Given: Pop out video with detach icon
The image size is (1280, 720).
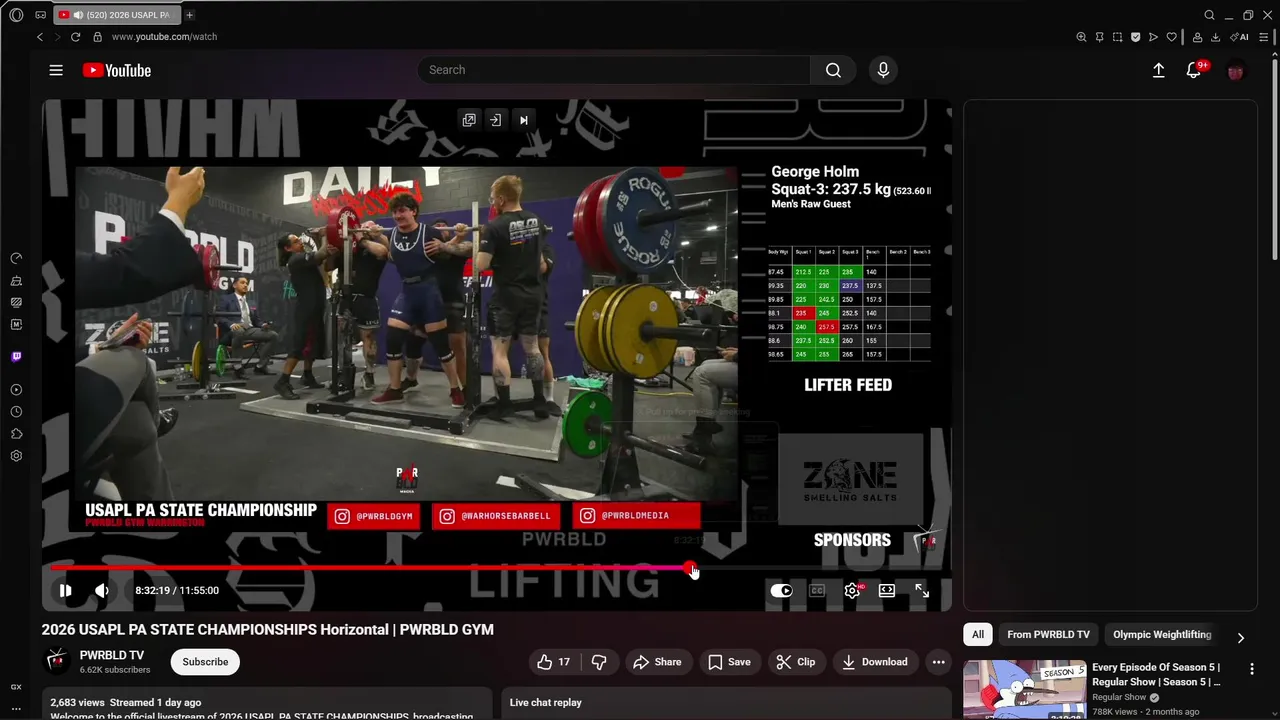Looking at the screenshot, I should (x=469, y=120).
